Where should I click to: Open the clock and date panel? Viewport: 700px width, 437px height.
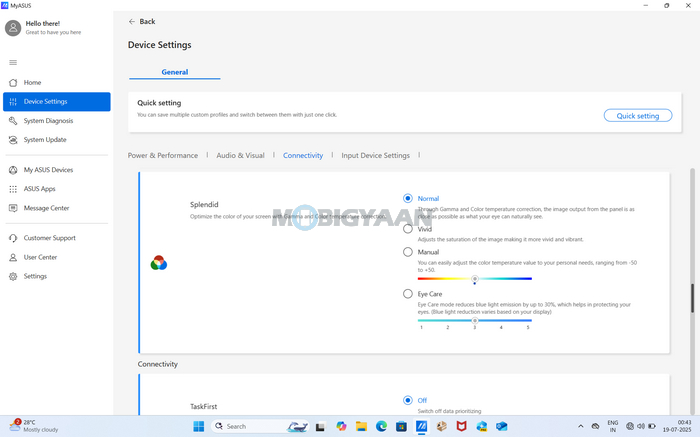(677, 426)
